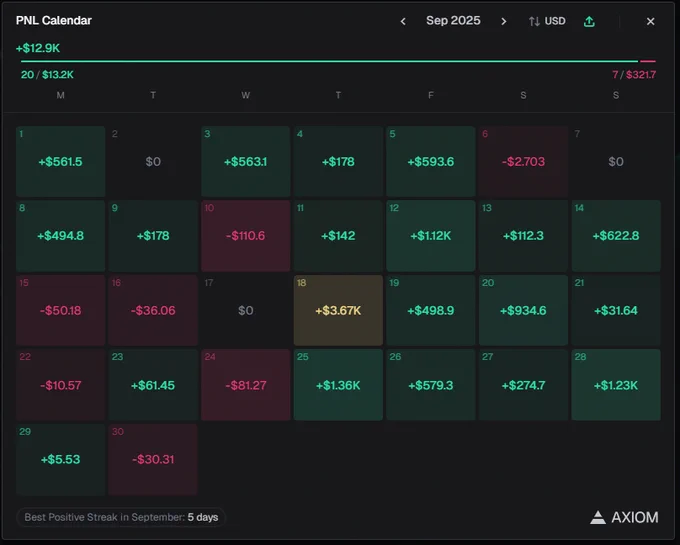
Task: Select highlighted day 18 cell +$3.67K
Action: click(338, 310)
